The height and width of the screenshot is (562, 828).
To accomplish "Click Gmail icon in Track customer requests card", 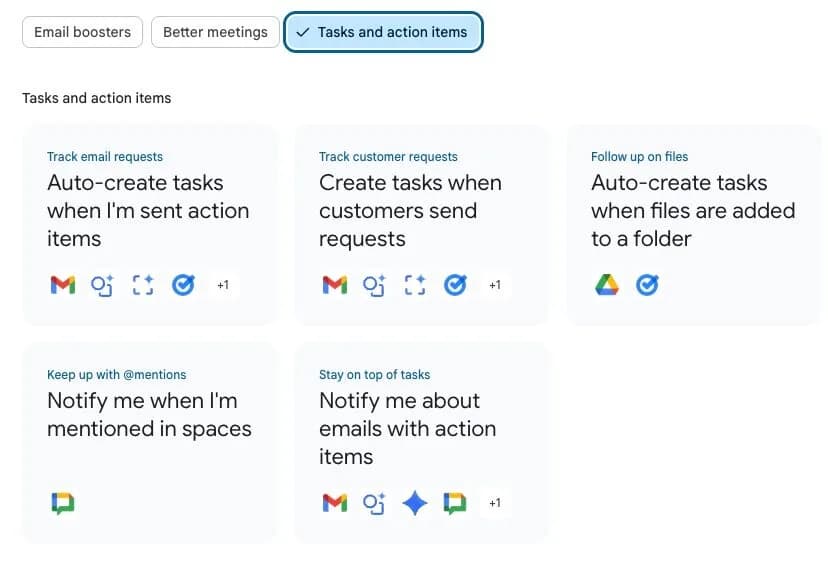I will [x=335, y=285].
